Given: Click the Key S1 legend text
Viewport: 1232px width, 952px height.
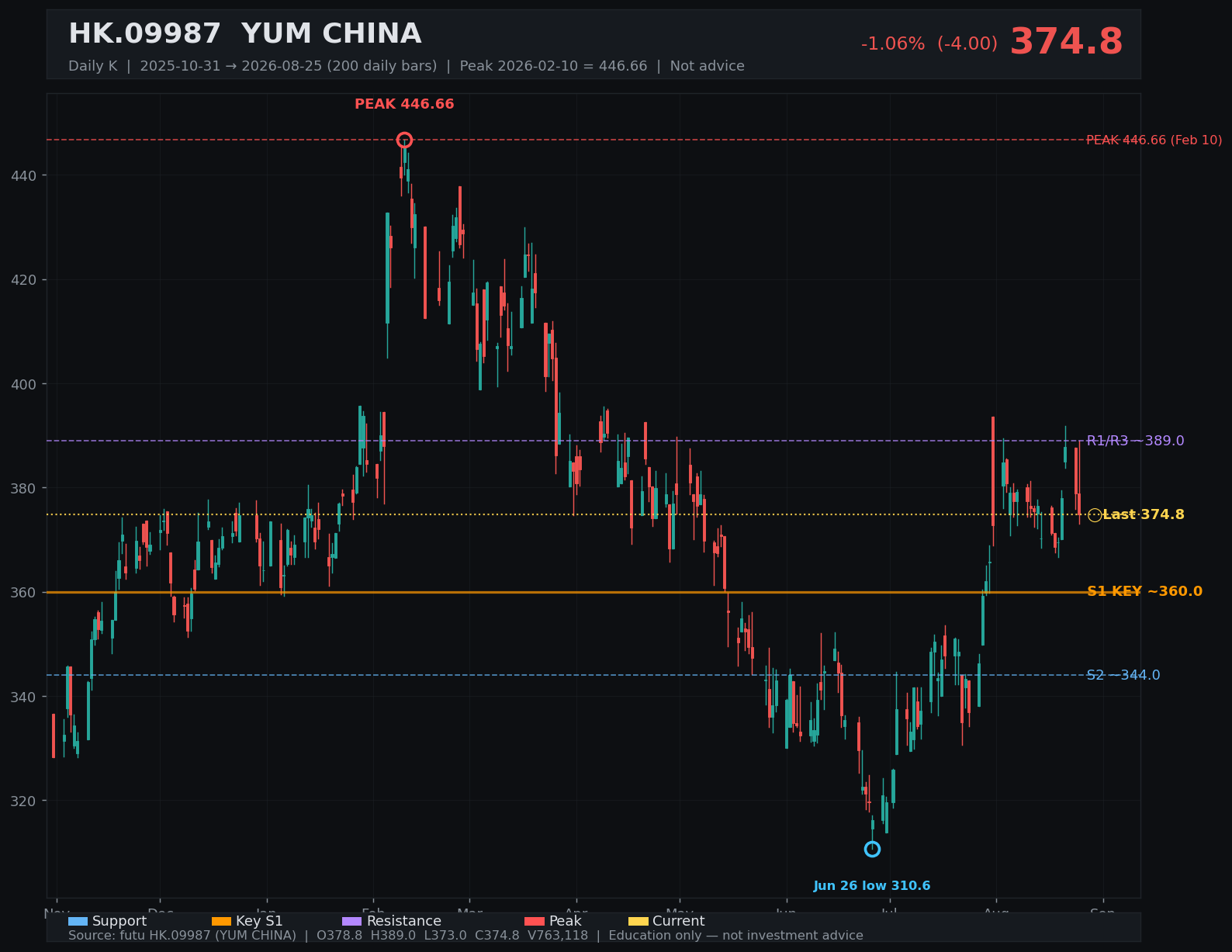Looking at the screenshot, I should point(259,921).
